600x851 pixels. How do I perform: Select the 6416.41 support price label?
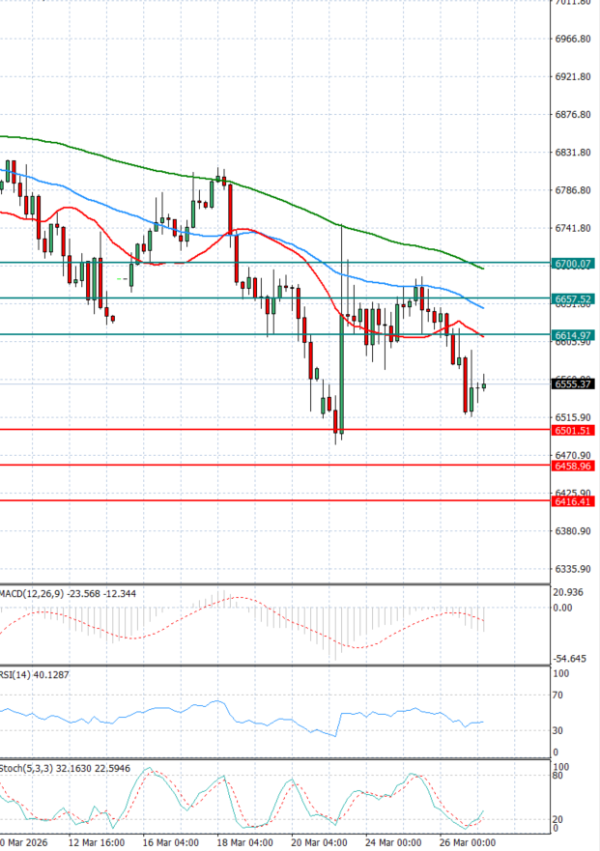pyautogui.click(x=573, y=502)
